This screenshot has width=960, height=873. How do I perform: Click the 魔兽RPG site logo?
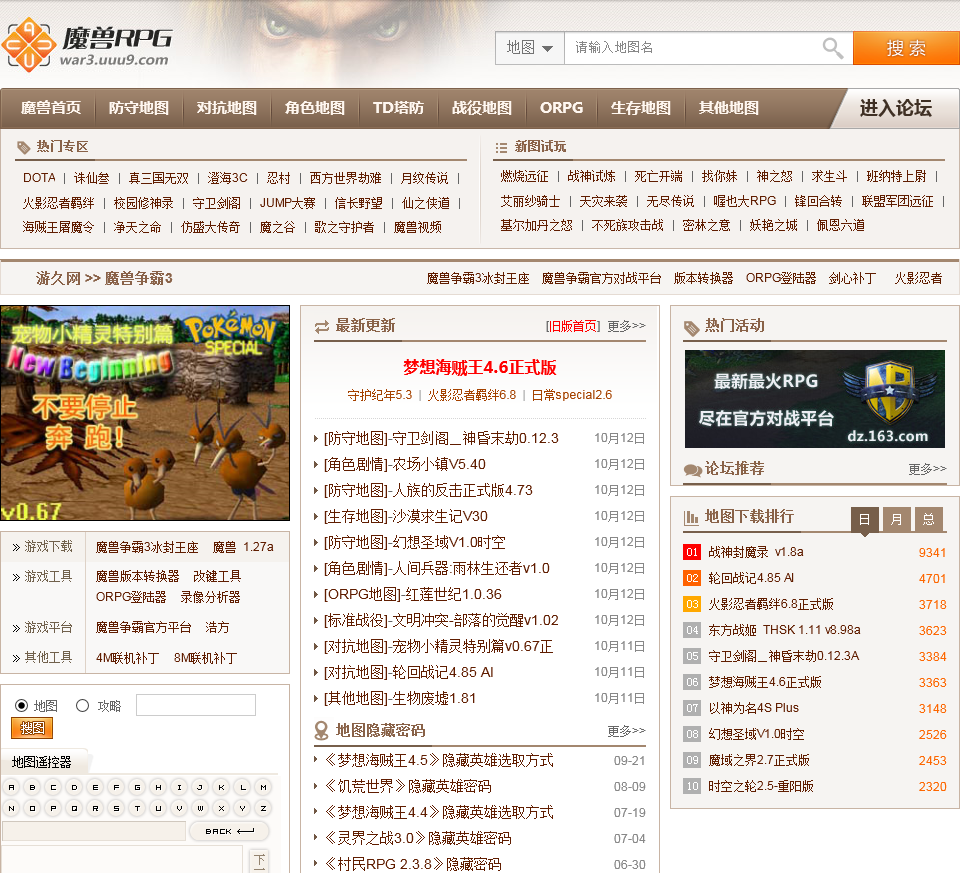coord(88,45)
